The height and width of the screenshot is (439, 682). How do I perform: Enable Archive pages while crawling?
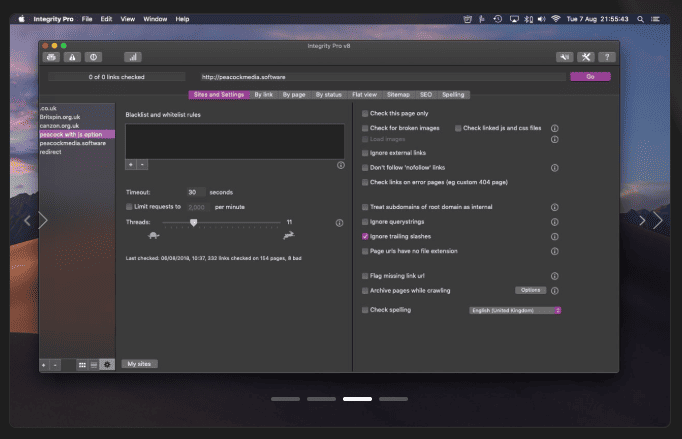click(365, 291)
